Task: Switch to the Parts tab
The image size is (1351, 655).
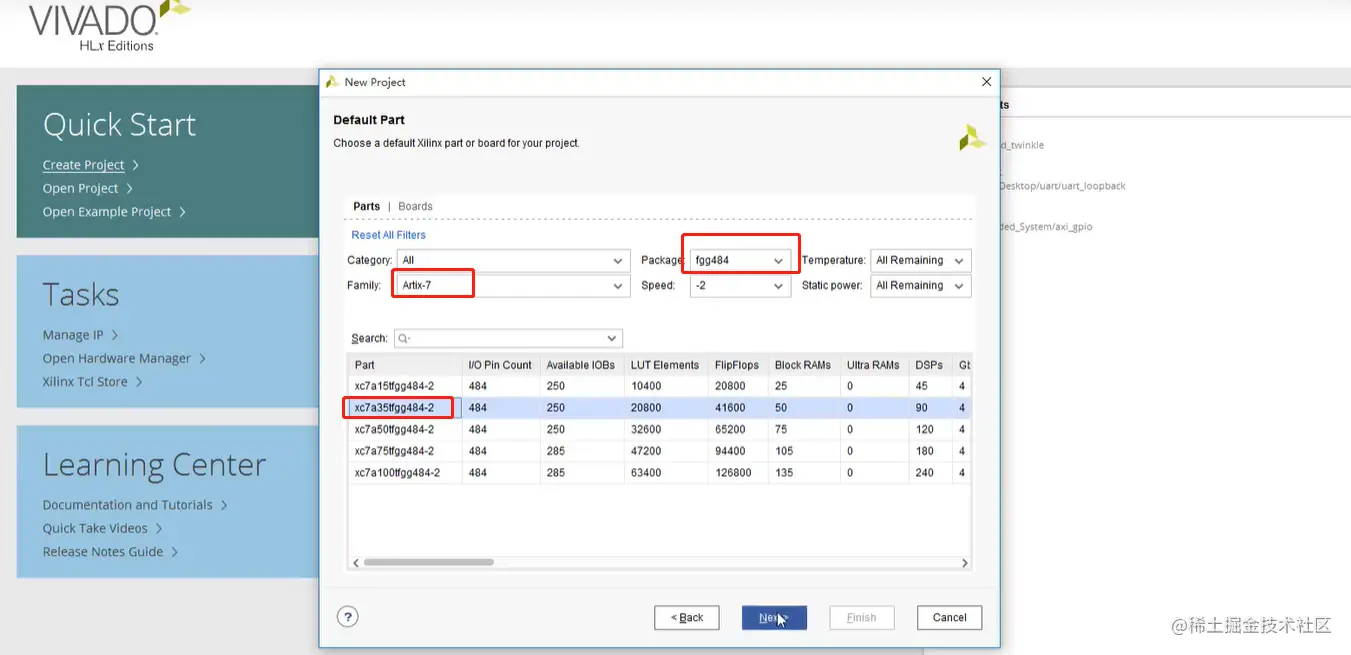Action: pos(366,206)
